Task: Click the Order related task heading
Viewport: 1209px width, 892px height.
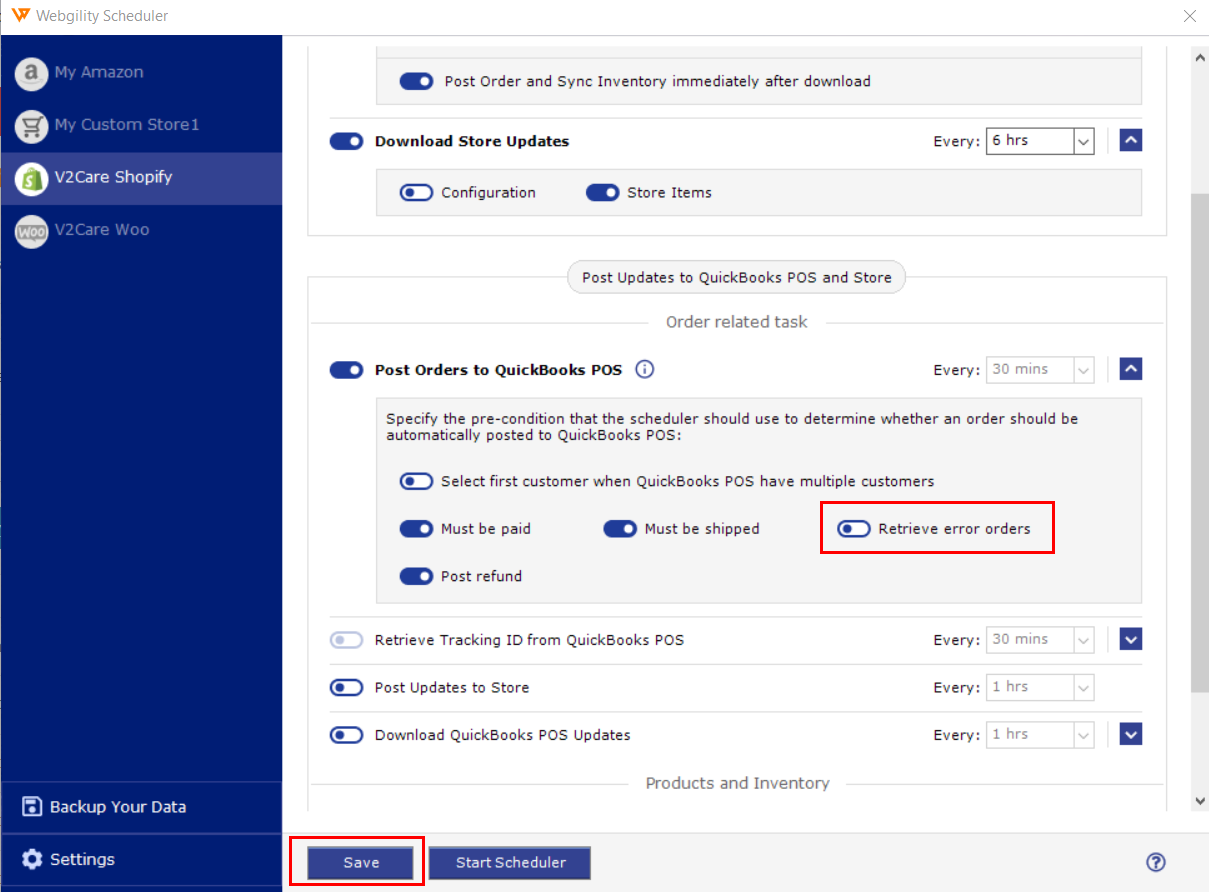Action: pos(737,322)
